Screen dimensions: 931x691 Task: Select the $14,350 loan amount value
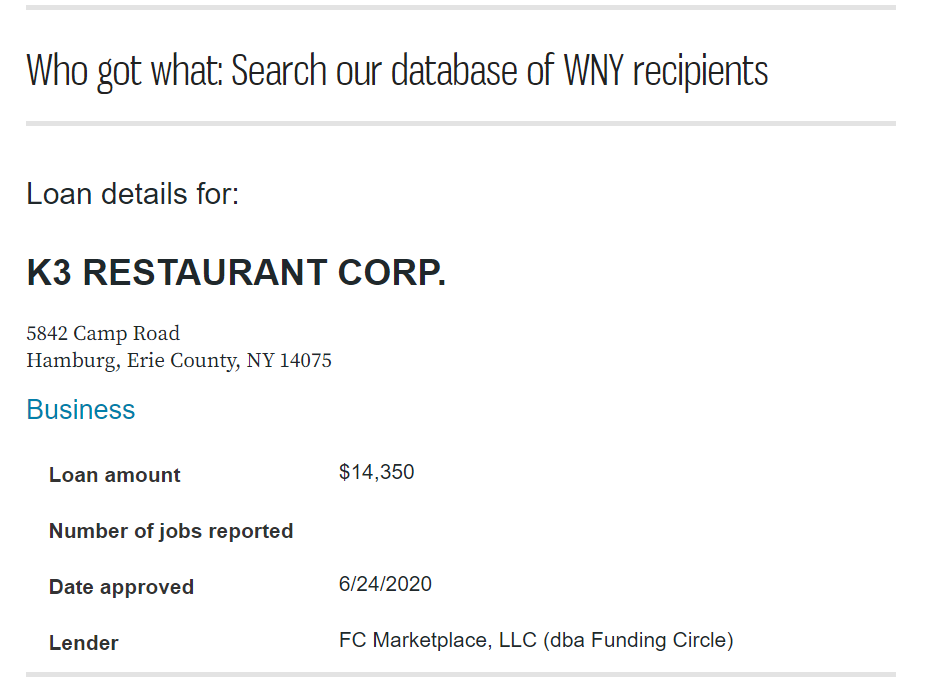point(376,472)
